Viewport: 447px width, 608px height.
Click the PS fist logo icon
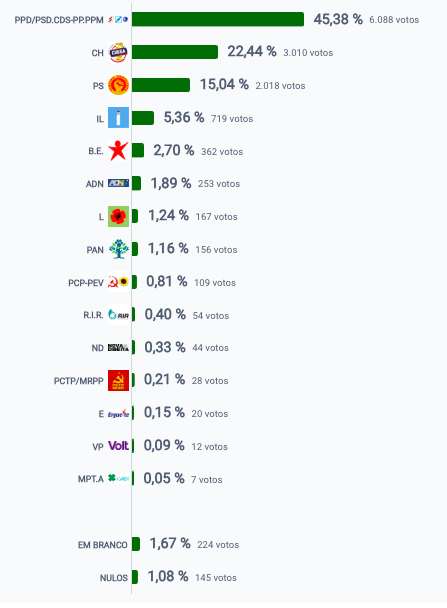118,85
